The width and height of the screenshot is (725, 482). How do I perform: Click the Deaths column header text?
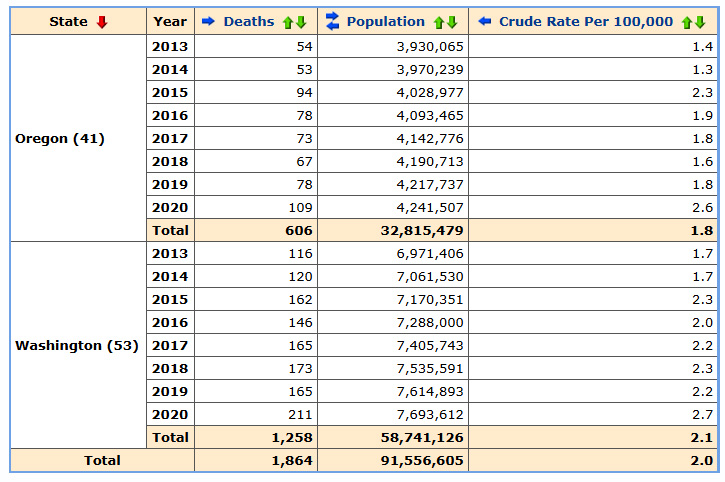click(248, 22)
